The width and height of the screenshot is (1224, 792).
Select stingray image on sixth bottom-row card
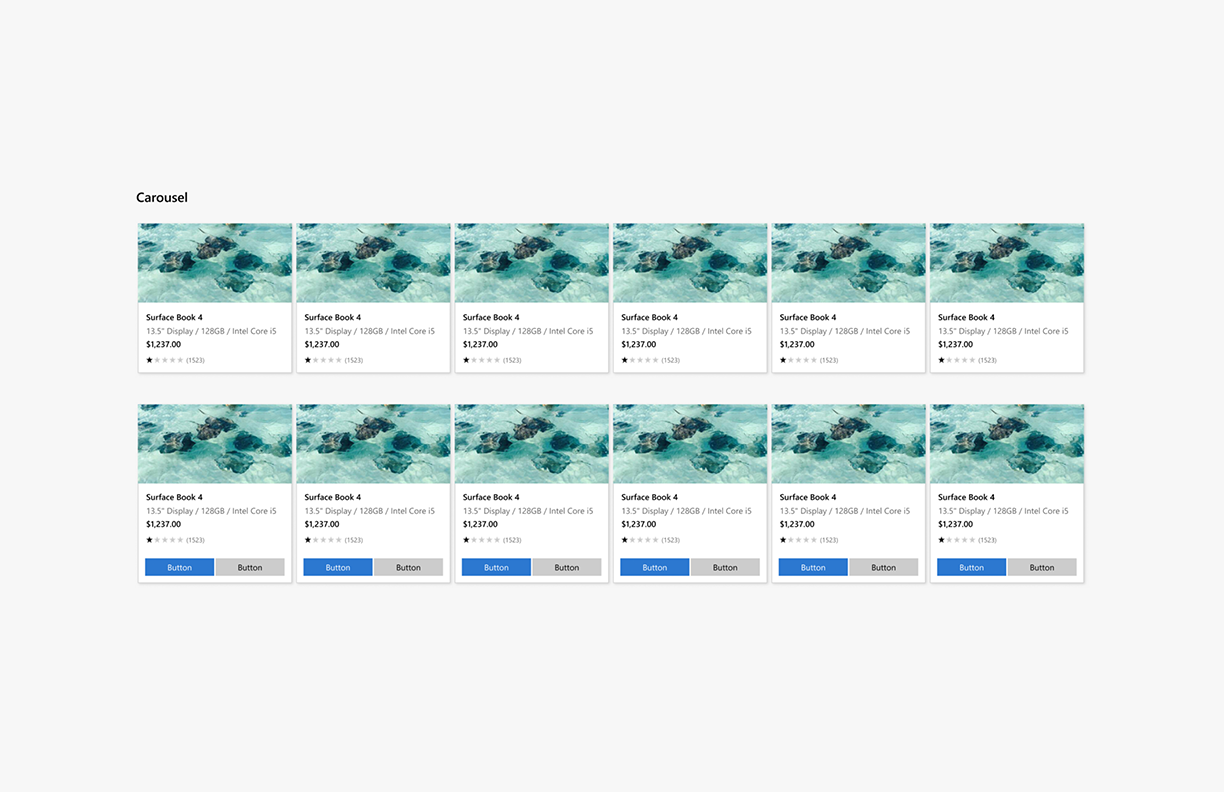[x=1007, y=444]
